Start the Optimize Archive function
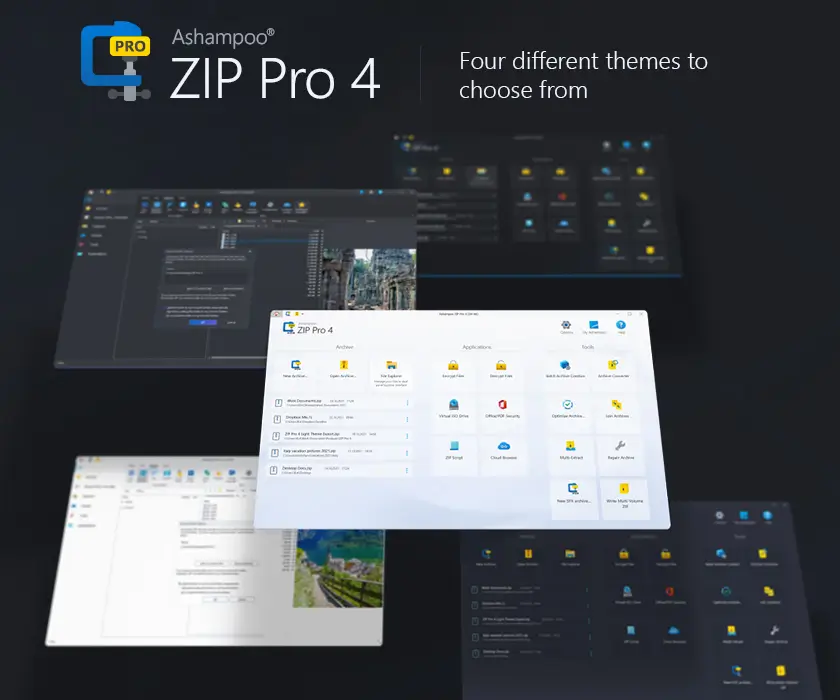Screen dimensions: 840x700 point(569,410)
